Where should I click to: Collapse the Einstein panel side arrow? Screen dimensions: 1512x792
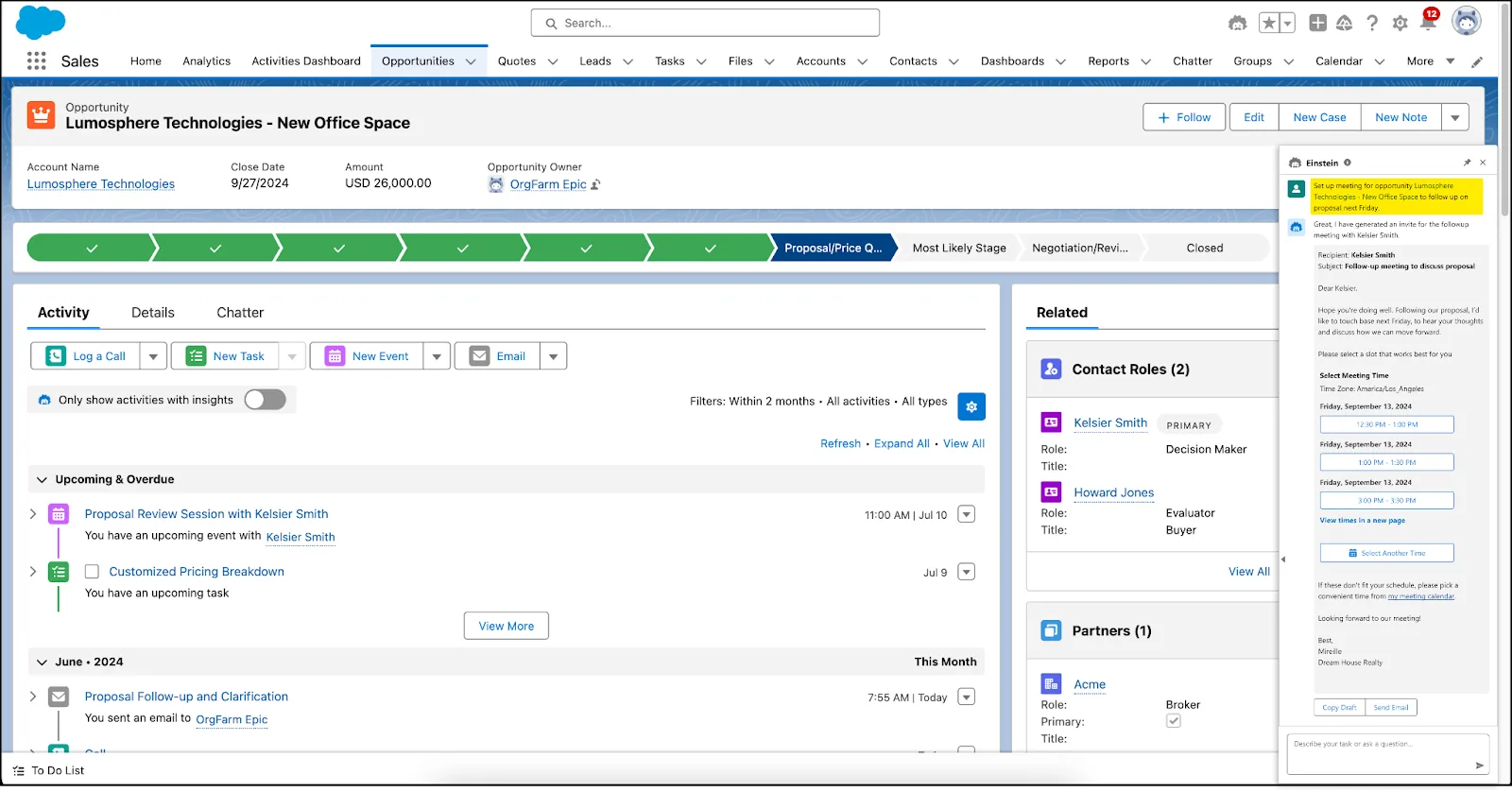click(x=1283, y=560)
